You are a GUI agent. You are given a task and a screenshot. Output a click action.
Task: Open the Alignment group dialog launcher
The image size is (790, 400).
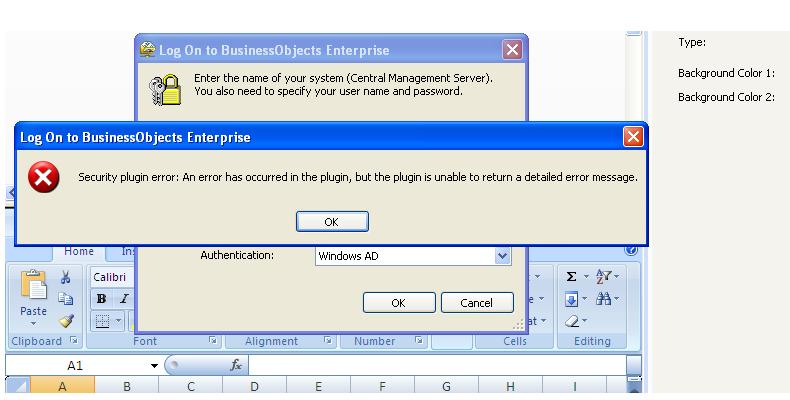pos(328,341)
